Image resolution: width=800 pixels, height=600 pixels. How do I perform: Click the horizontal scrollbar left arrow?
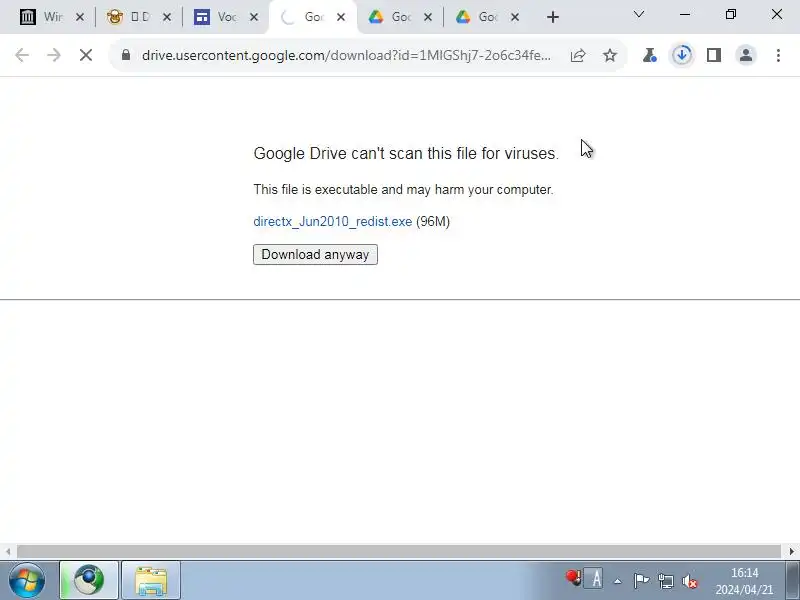(x=8, y=552)
